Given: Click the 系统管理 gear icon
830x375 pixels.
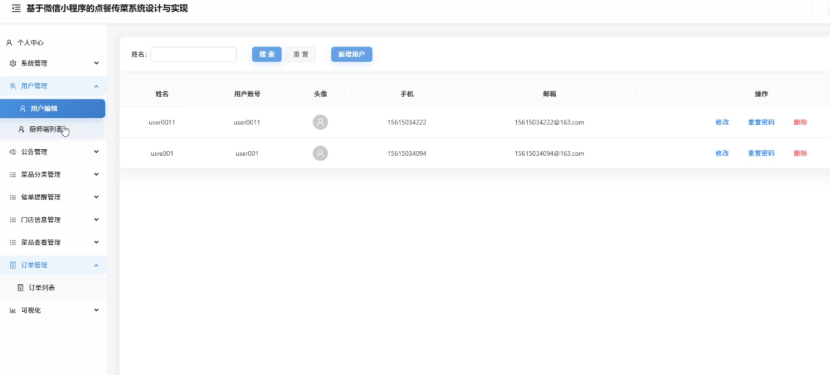Looking at the screenshot, I should (13, 63).
